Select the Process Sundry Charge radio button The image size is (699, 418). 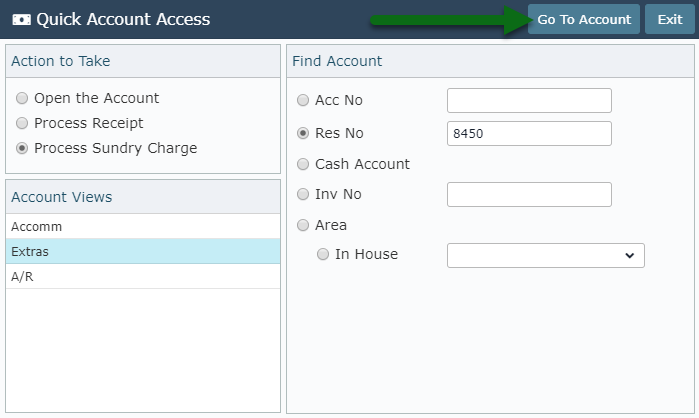(x=22, y=148)
